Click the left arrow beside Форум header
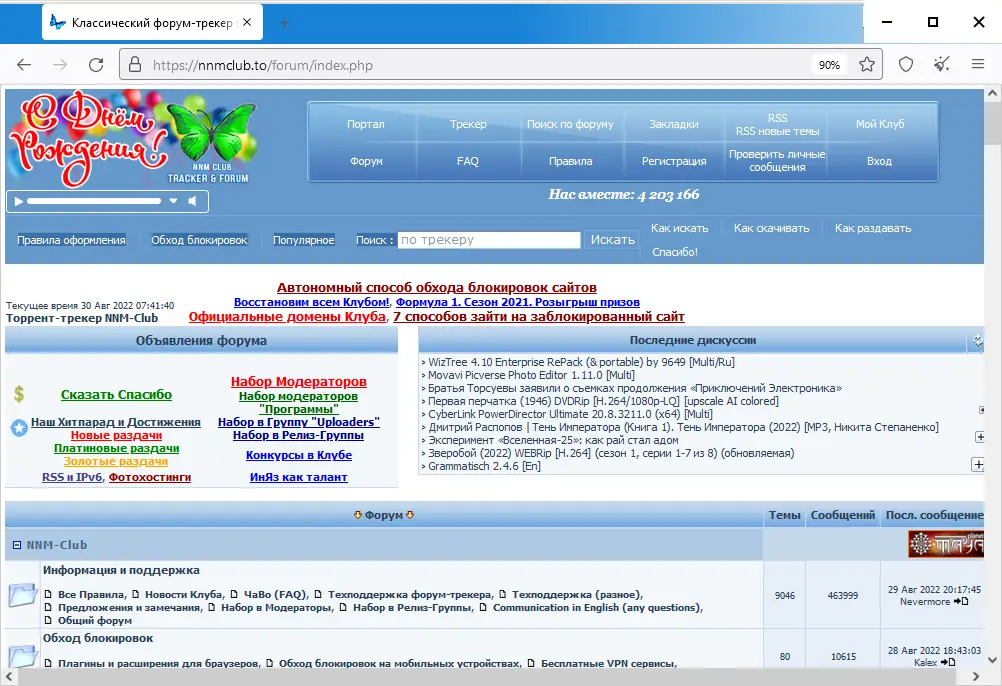 (358, 515)
